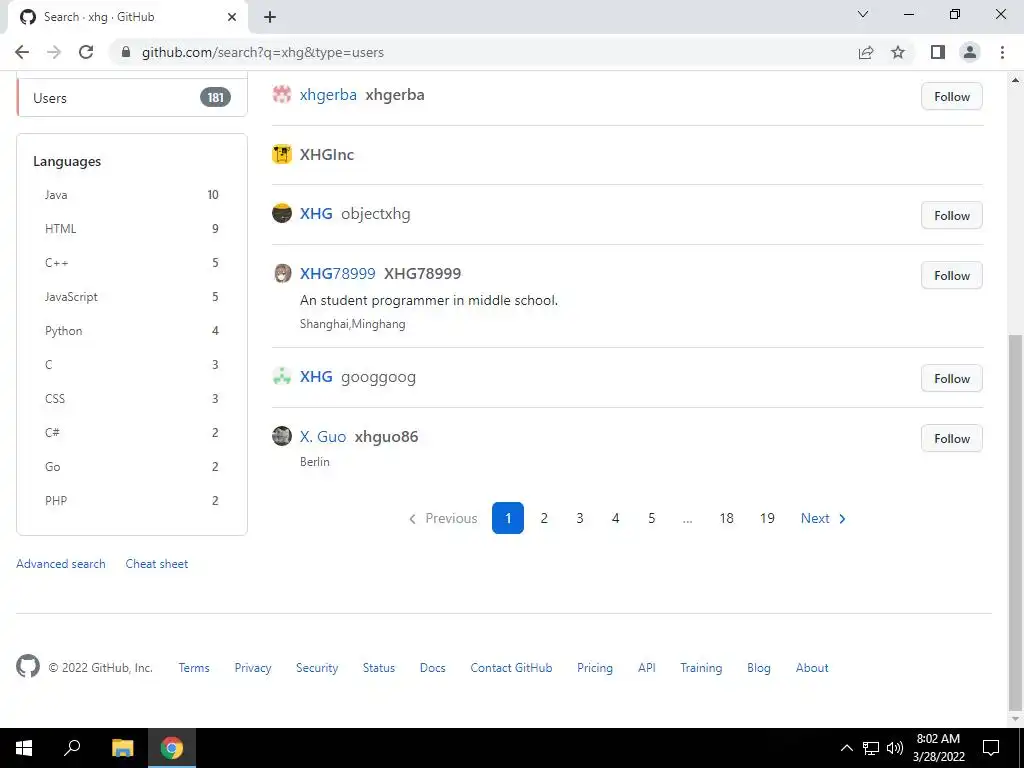Open the xhgerba profile link

point(328,95)
